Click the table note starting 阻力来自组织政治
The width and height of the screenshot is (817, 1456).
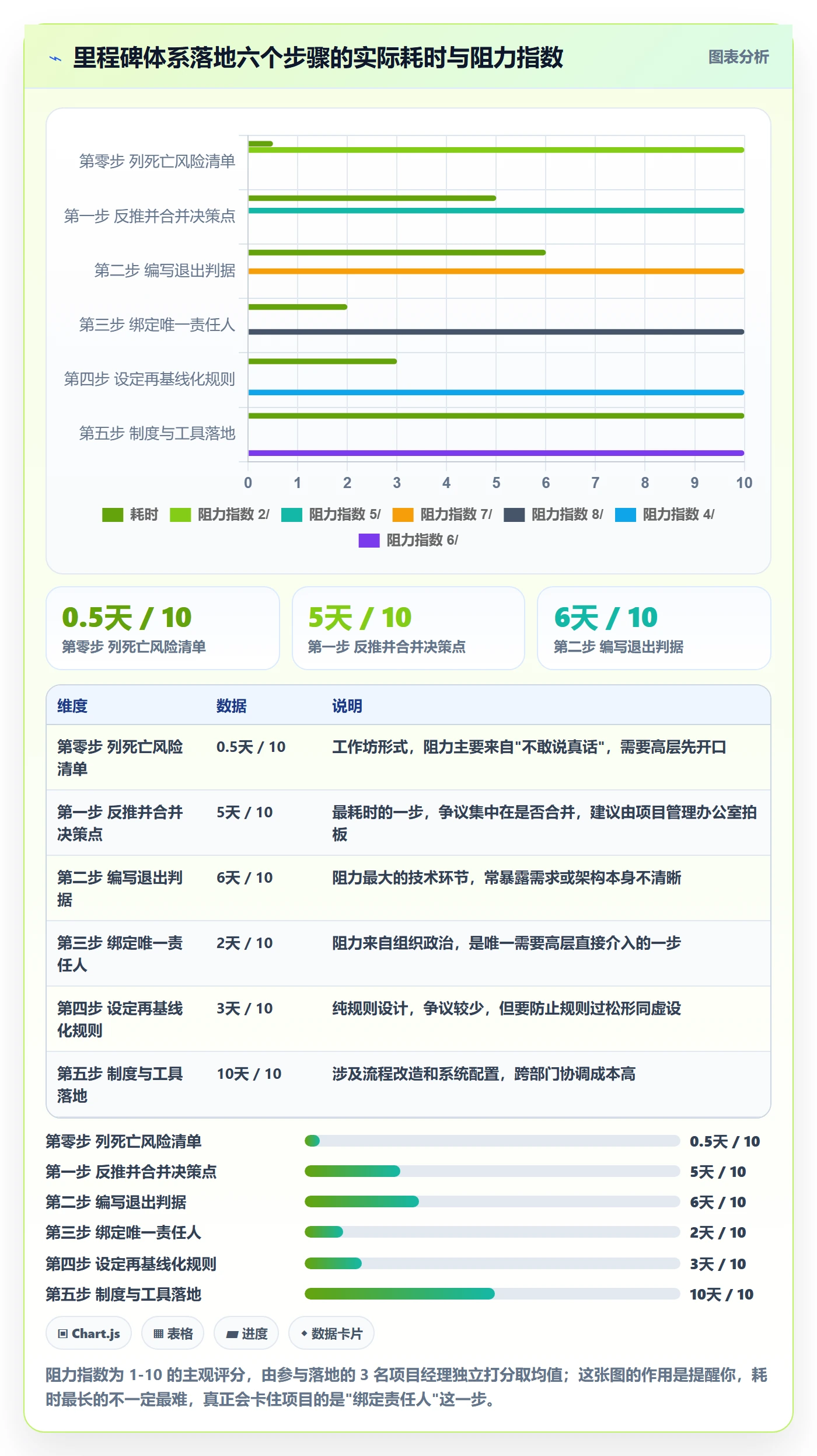(x=507, y=943)
